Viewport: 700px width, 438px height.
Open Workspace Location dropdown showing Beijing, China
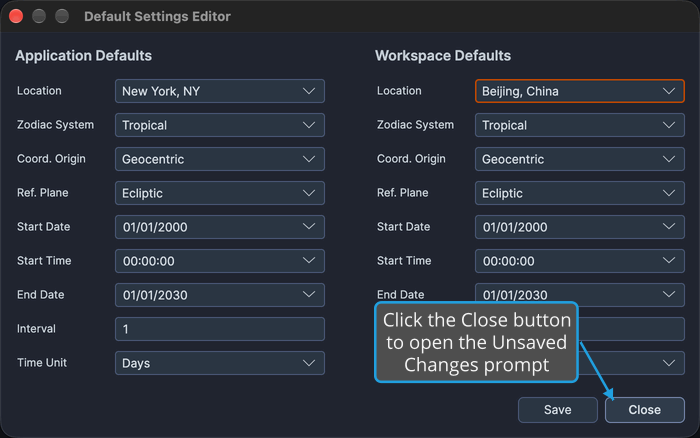point(579,91)
